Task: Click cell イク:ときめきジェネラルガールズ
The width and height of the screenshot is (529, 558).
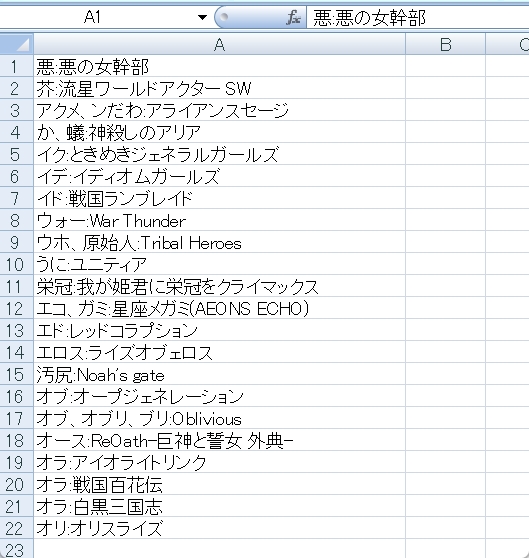Action: (219, 154)
